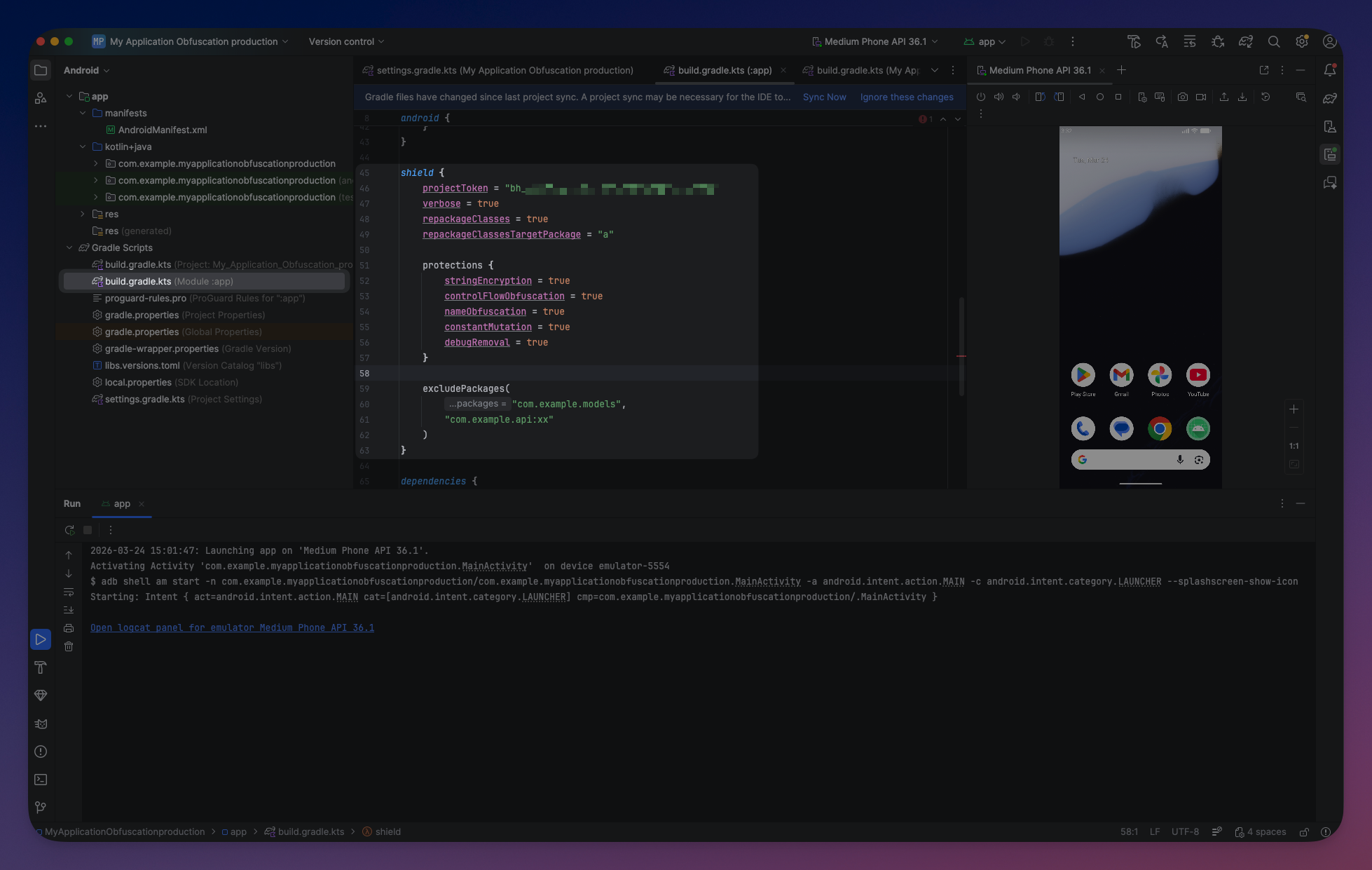Viewport: 1372px width, 870px height.
Task: Open Search Everywhere with the magnifier icon
Action: point(1274,41)
